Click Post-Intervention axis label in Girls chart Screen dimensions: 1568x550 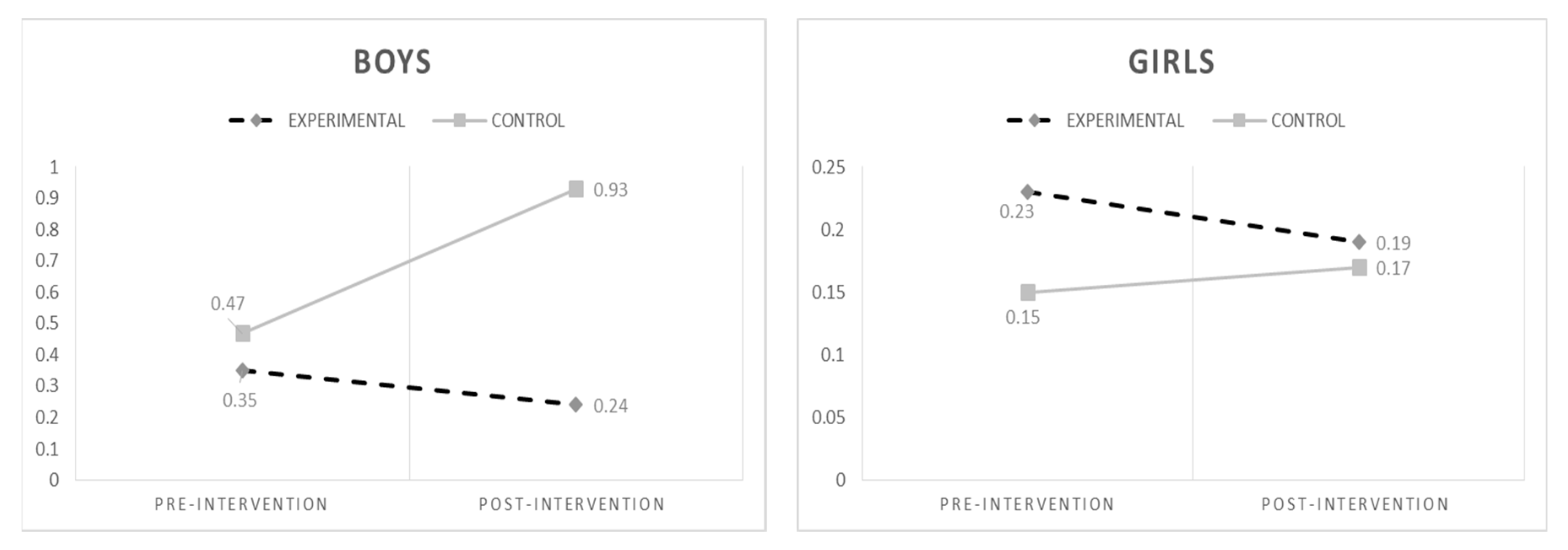click(1355, 504)
